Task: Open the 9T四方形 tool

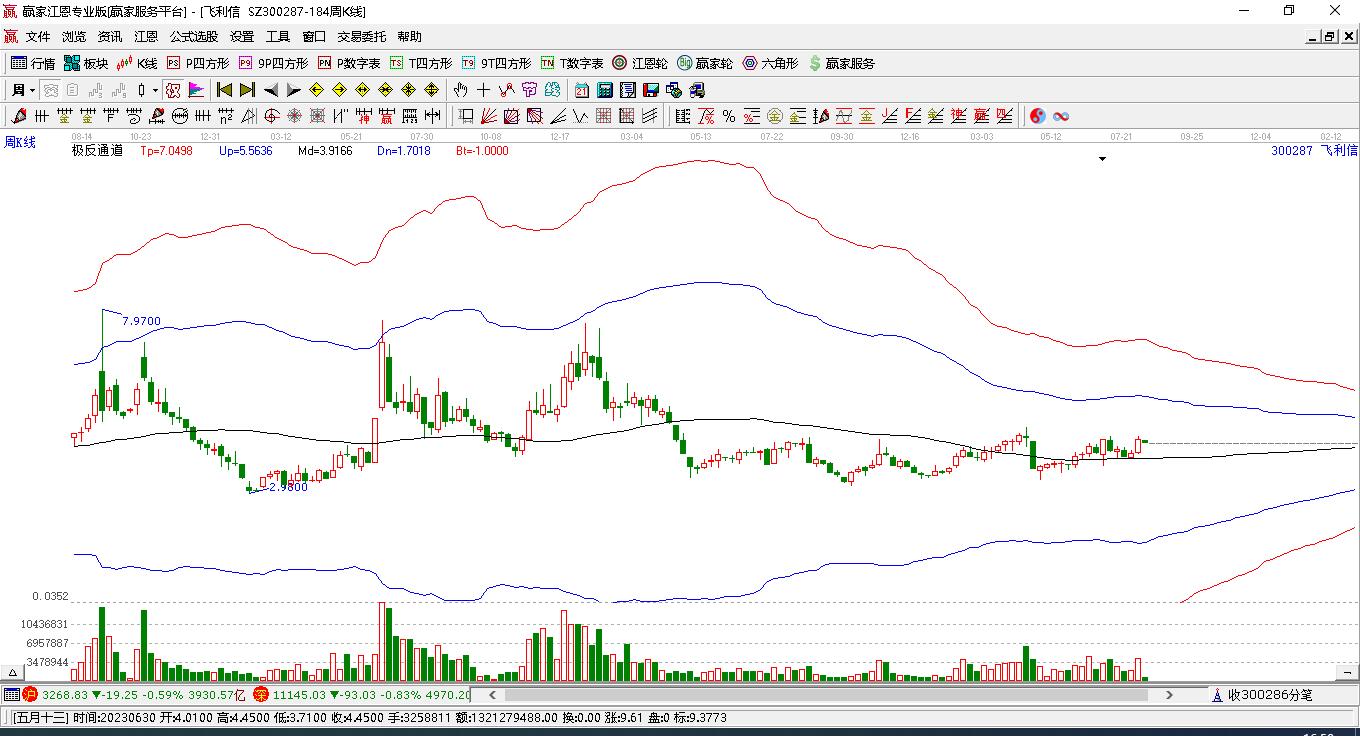Action: tap(496, 63)
